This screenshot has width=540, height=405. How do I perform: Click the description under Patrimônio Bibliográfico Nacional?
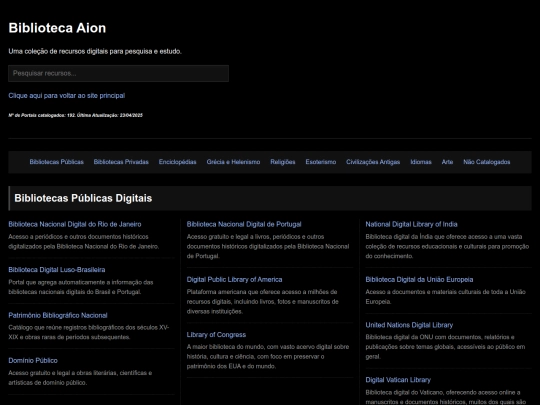point(89,332)
